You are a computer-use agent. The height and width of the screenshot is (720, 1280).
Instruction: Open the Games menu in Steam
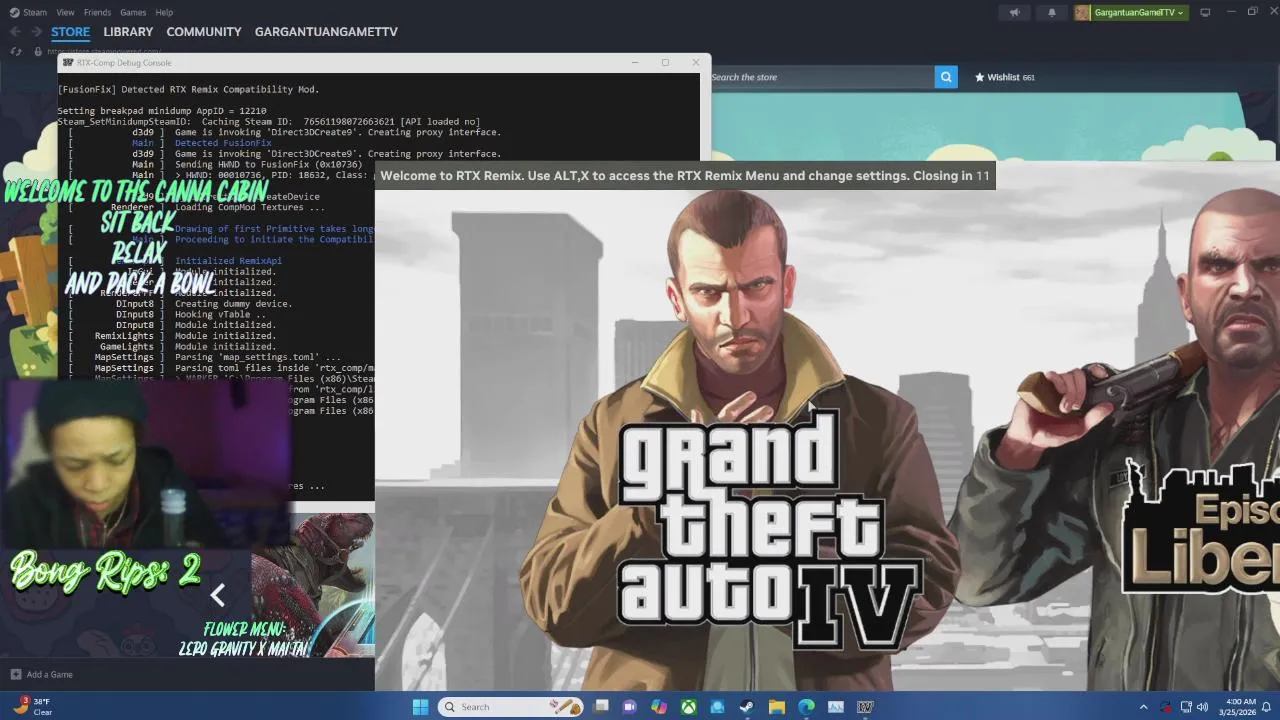pos(133,12)
